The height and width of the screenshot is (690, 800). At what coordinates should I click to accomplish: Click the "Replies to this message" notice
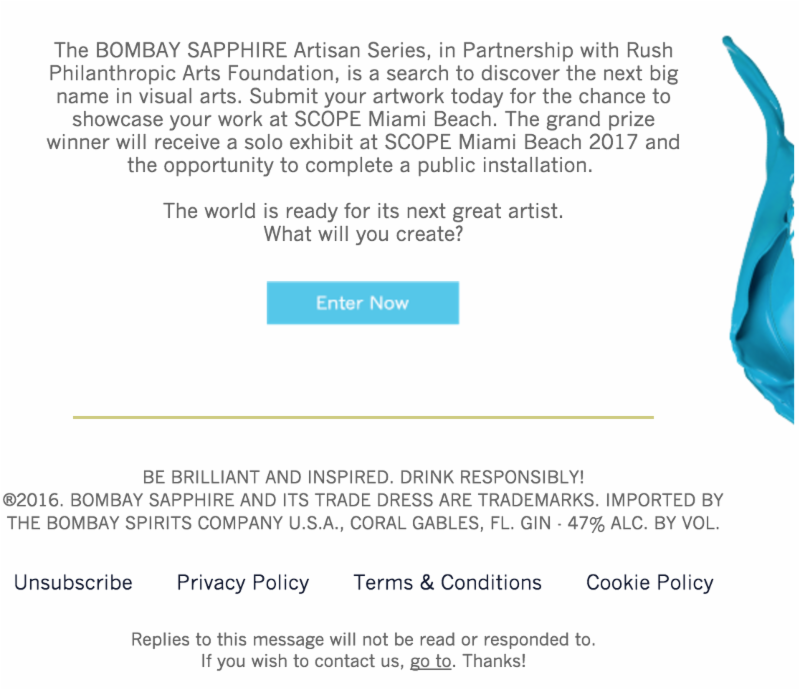(363, 639)
